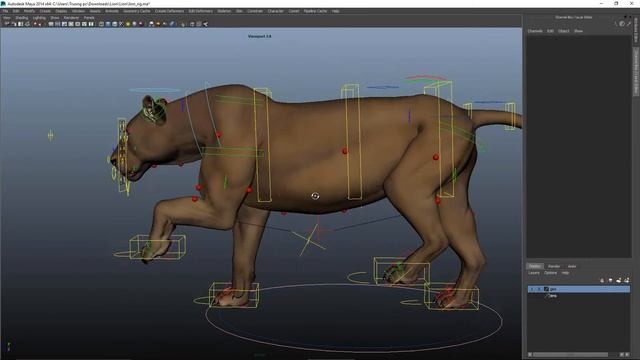Open the Skeleton menu
Image resolution: width=640 pixels, height=360 pixels.
pos(224,11)
